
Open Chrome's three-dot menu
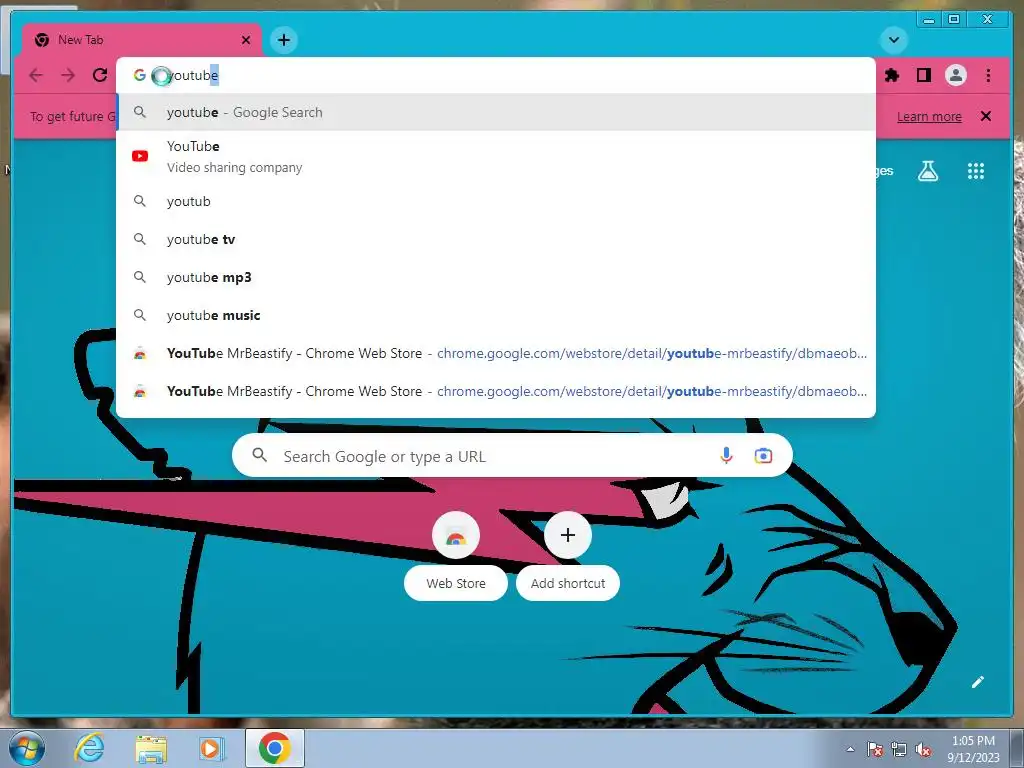(x=988, y=75)
